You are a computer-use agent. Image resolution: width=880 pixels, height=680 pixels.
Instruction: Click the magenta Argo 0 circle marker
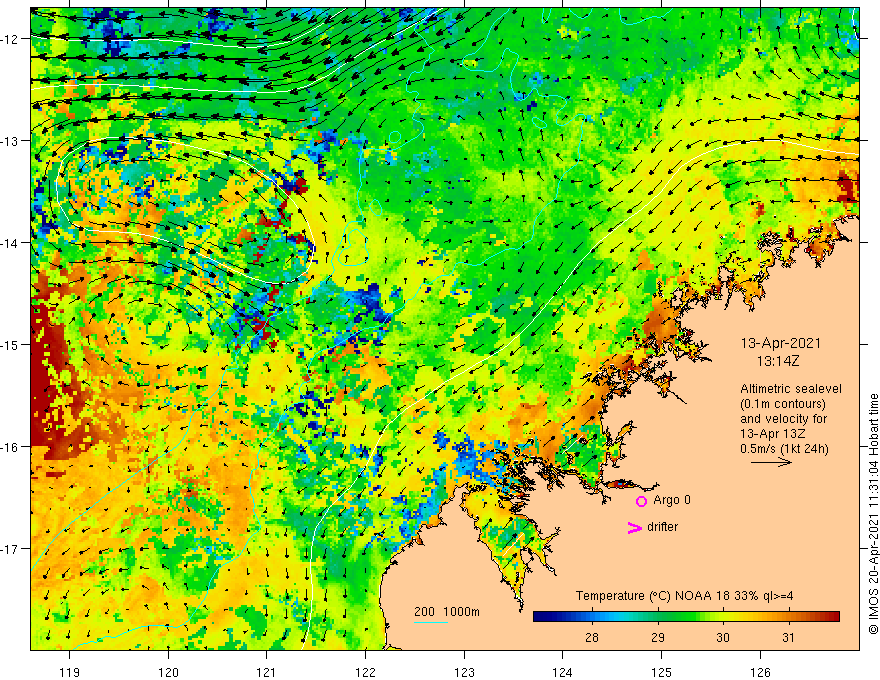(641, 501)
